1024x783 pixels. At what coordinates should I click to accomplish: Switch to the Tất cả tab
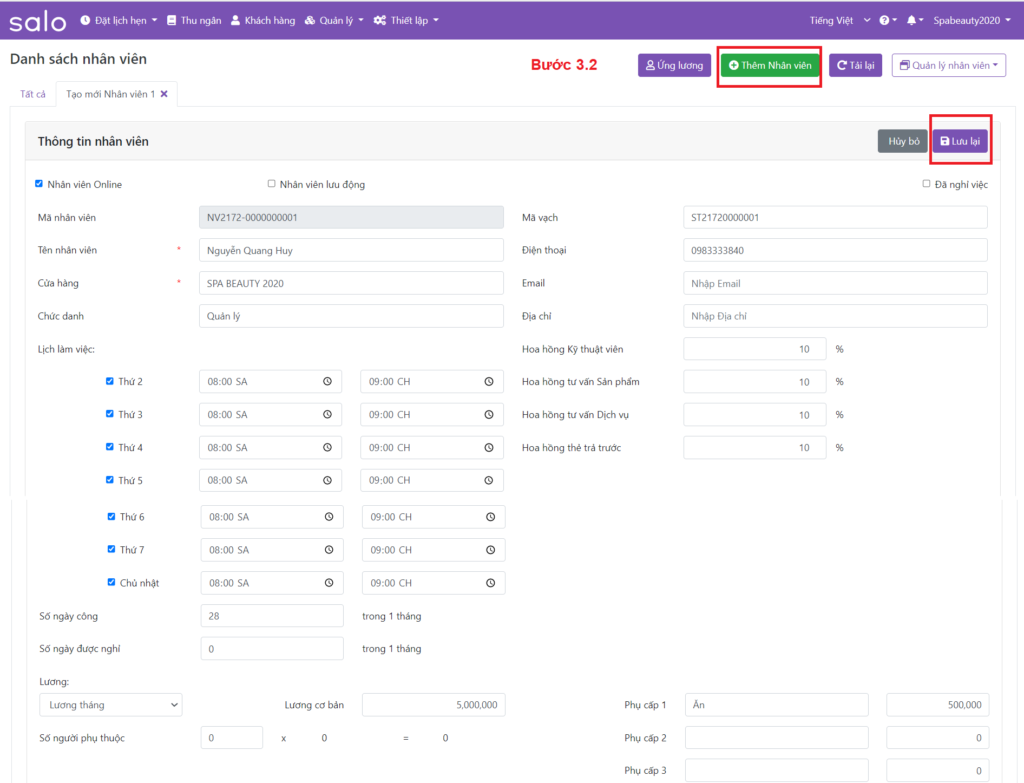[33, 94]
